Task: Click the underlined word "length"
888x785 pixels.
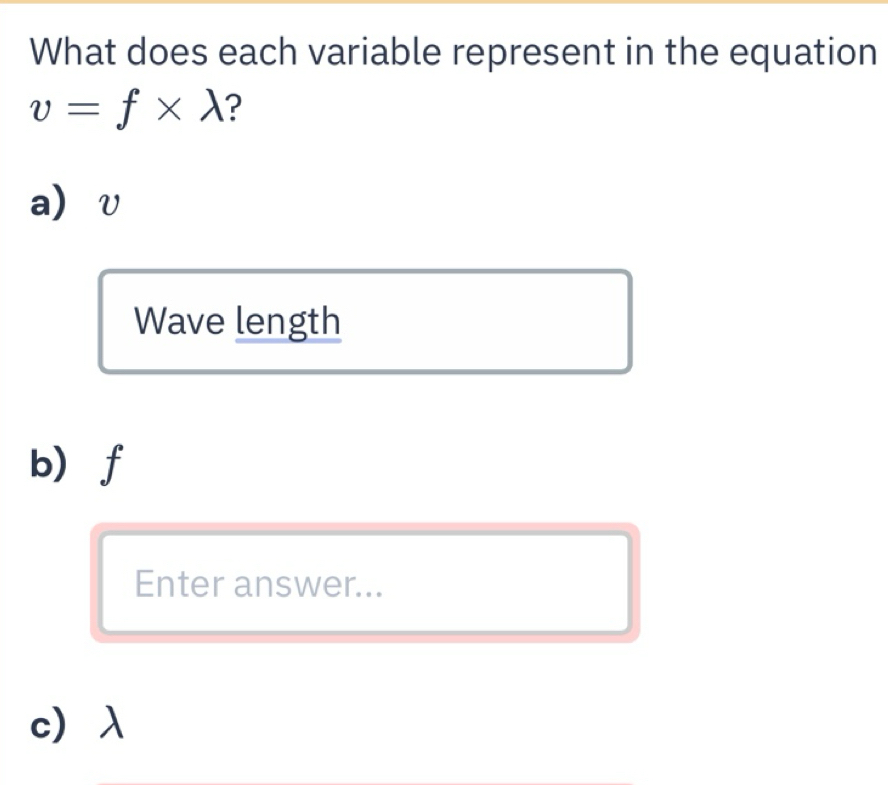Action: (x=288, y=323)
